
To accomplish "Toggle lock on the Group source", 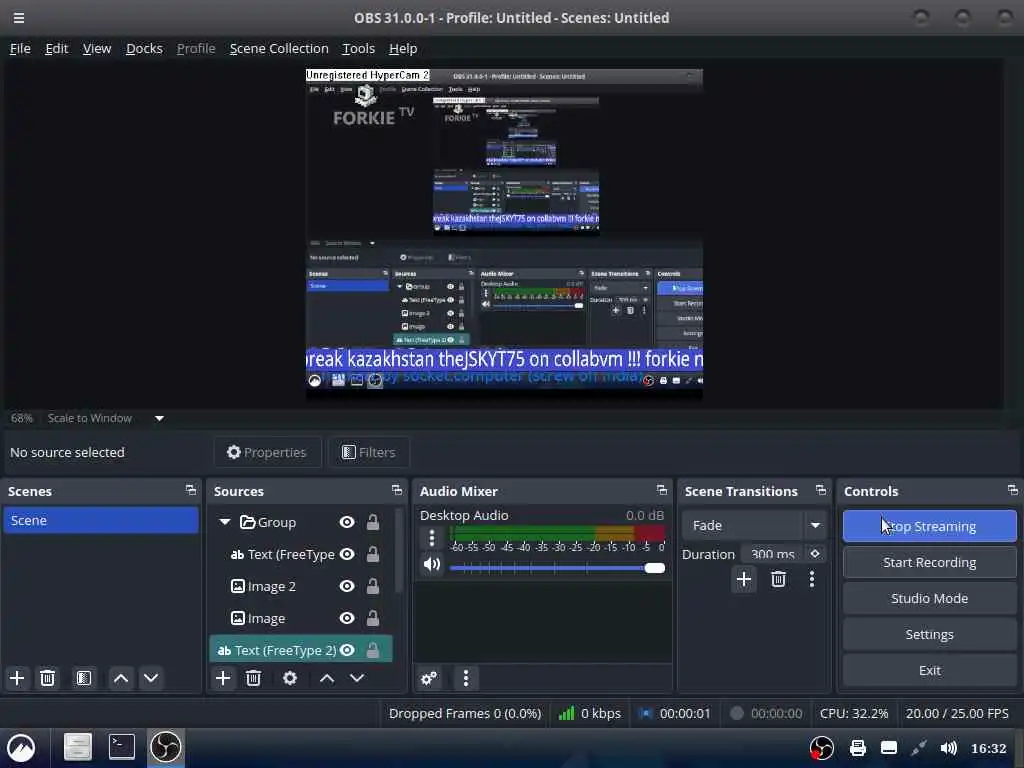I will [x=372, y=522].
